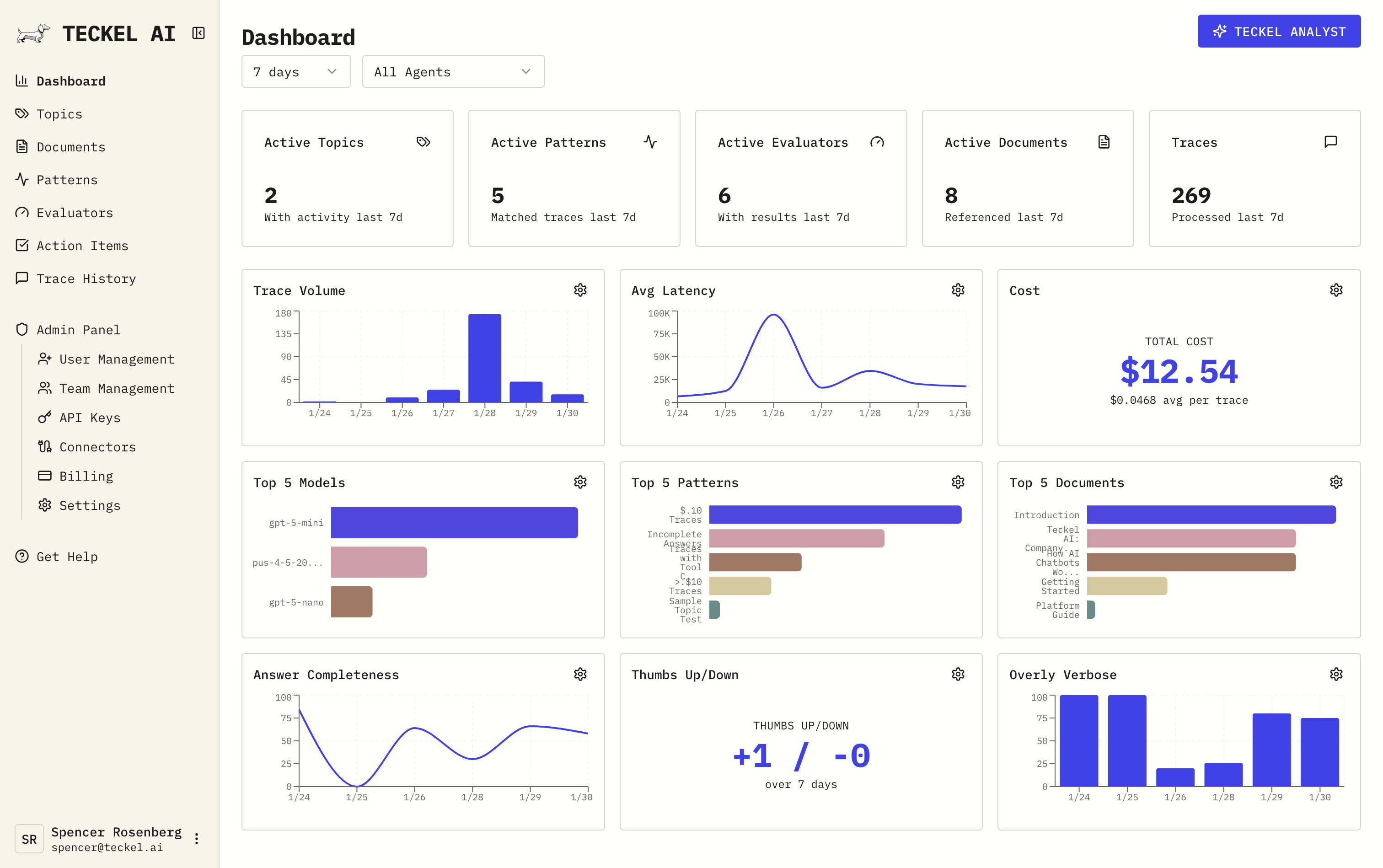Open the Thumbs Up/Down widget settings gear
The height and width of the screenshot is (868, 1383).
(x=958, y=674)
